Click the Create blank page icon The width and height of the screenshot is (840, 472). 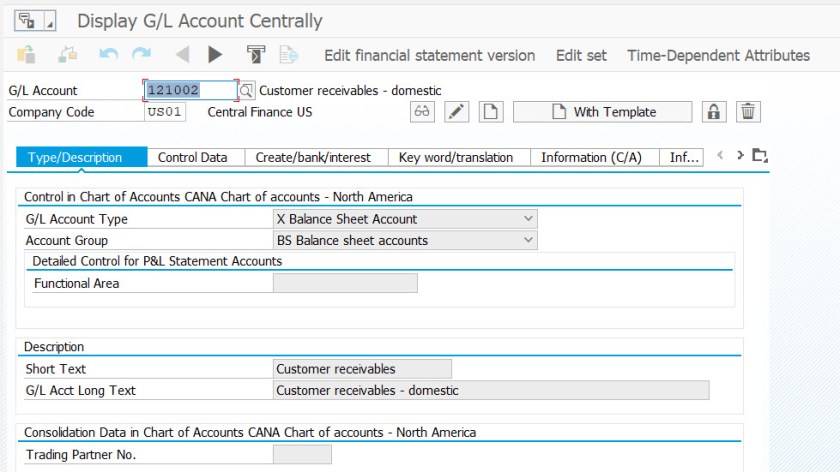489,112
